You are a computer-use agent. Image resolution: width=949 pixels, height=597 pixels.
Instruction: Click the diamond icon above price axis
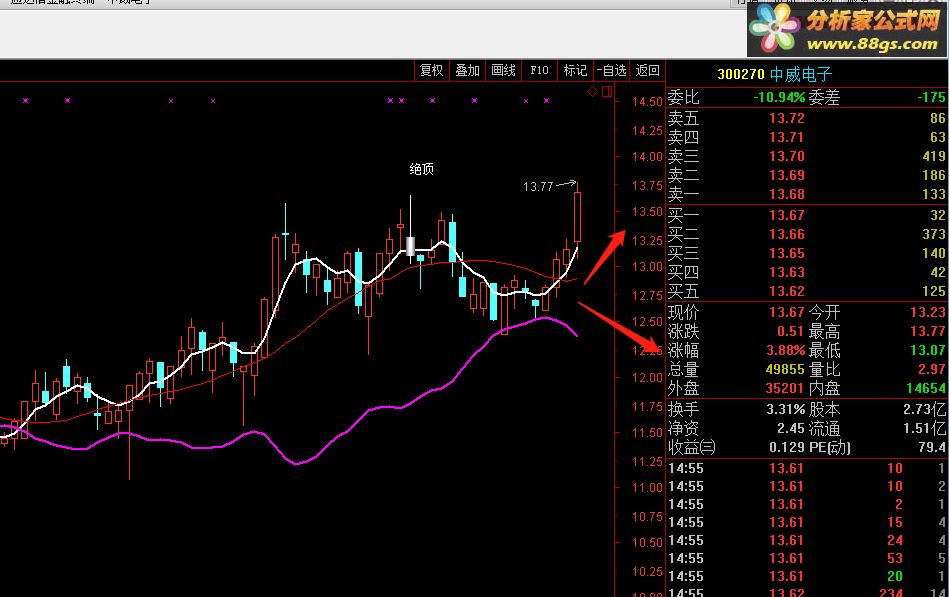click(593, 91)
